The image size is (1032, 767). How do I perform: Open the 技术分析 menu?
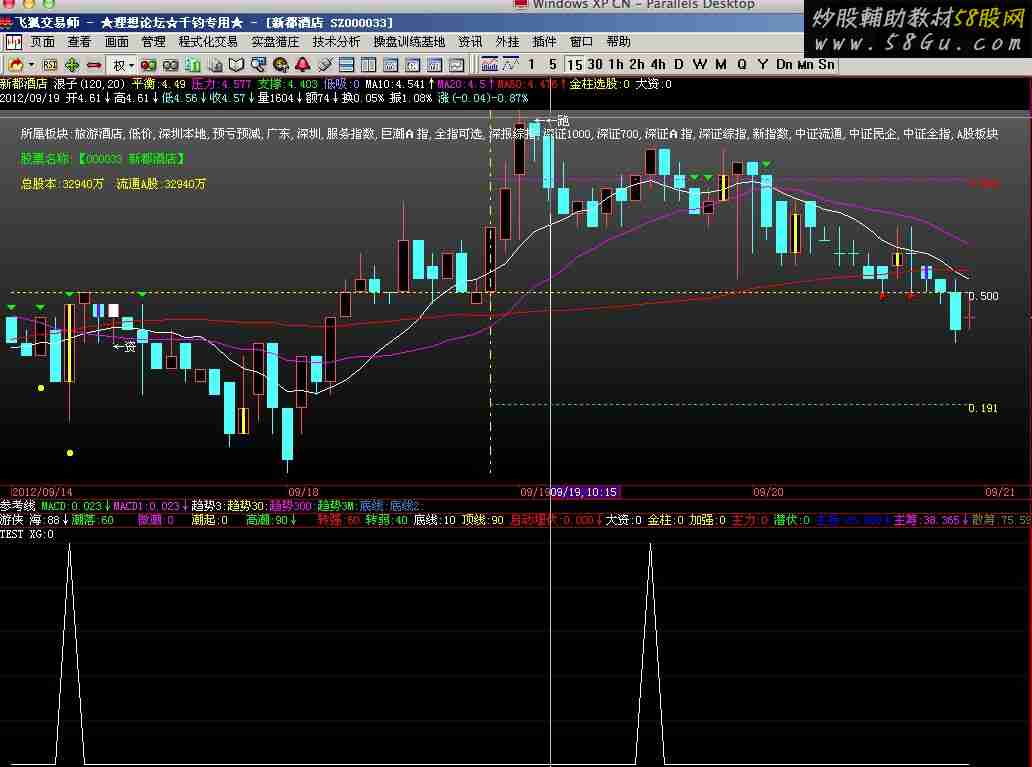tap(336, 42)
